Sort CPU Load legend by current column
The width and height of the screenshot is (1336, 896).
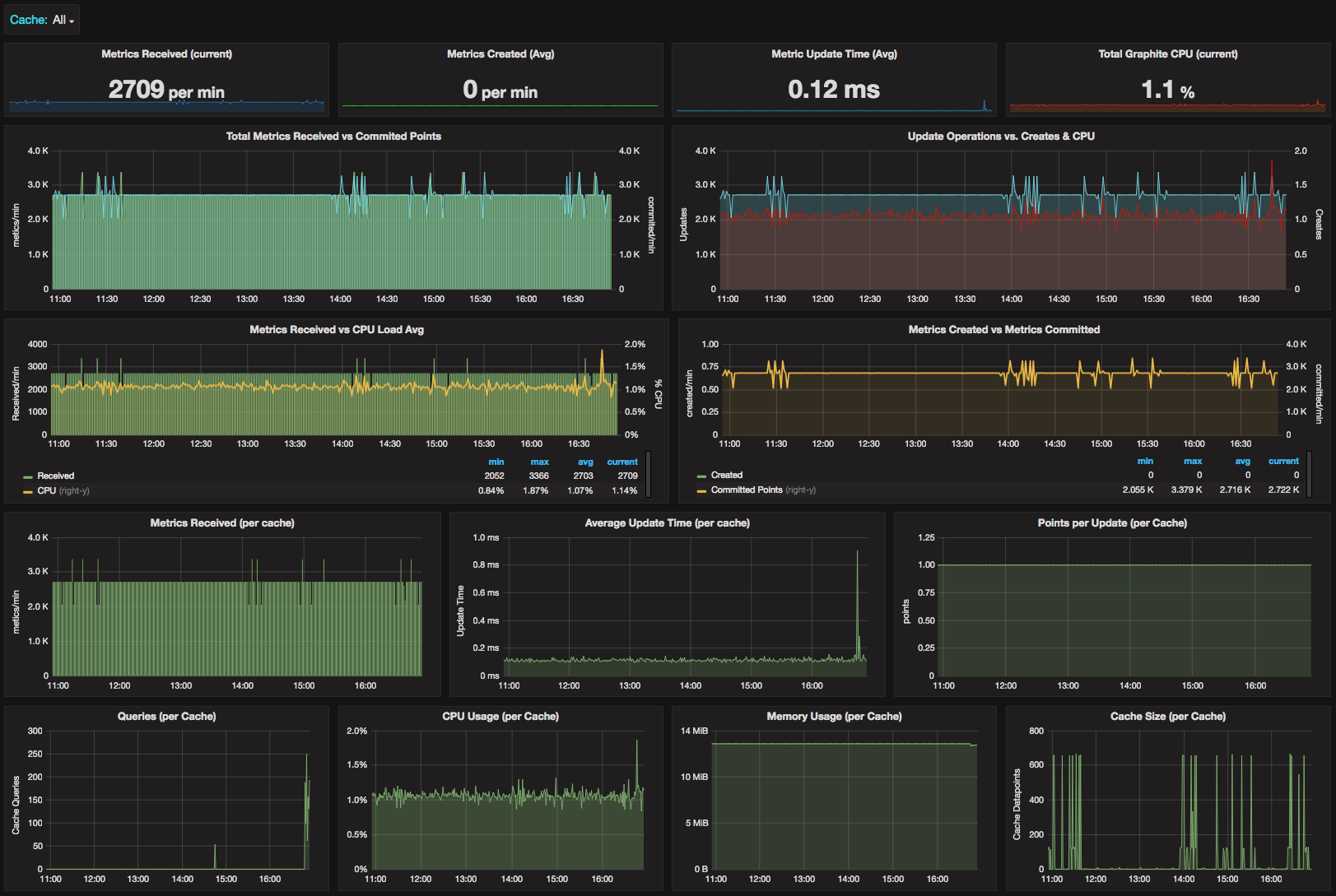click(x=622, y=462)
